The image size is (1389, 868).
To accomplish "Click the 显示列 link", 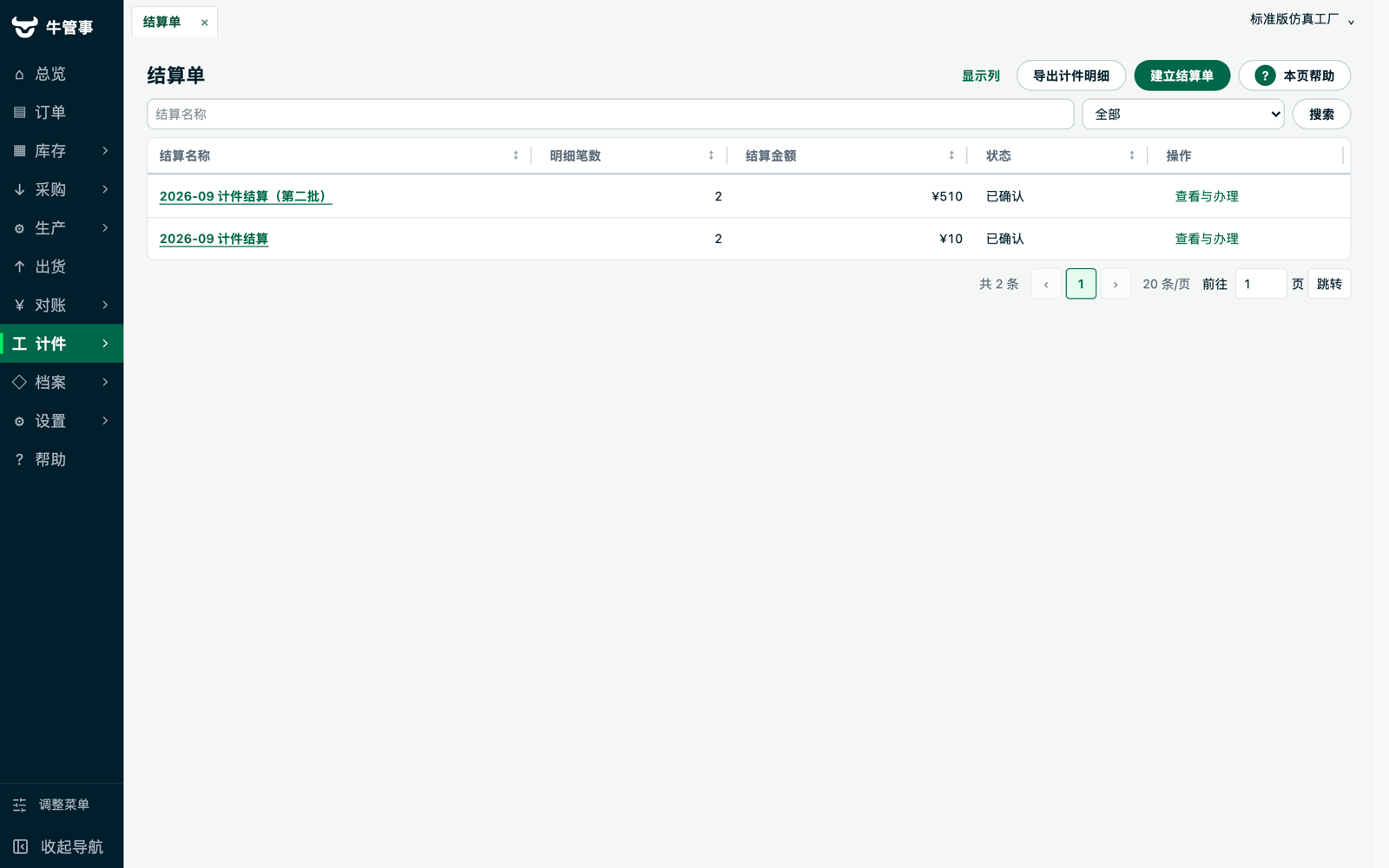I will 981,76.
